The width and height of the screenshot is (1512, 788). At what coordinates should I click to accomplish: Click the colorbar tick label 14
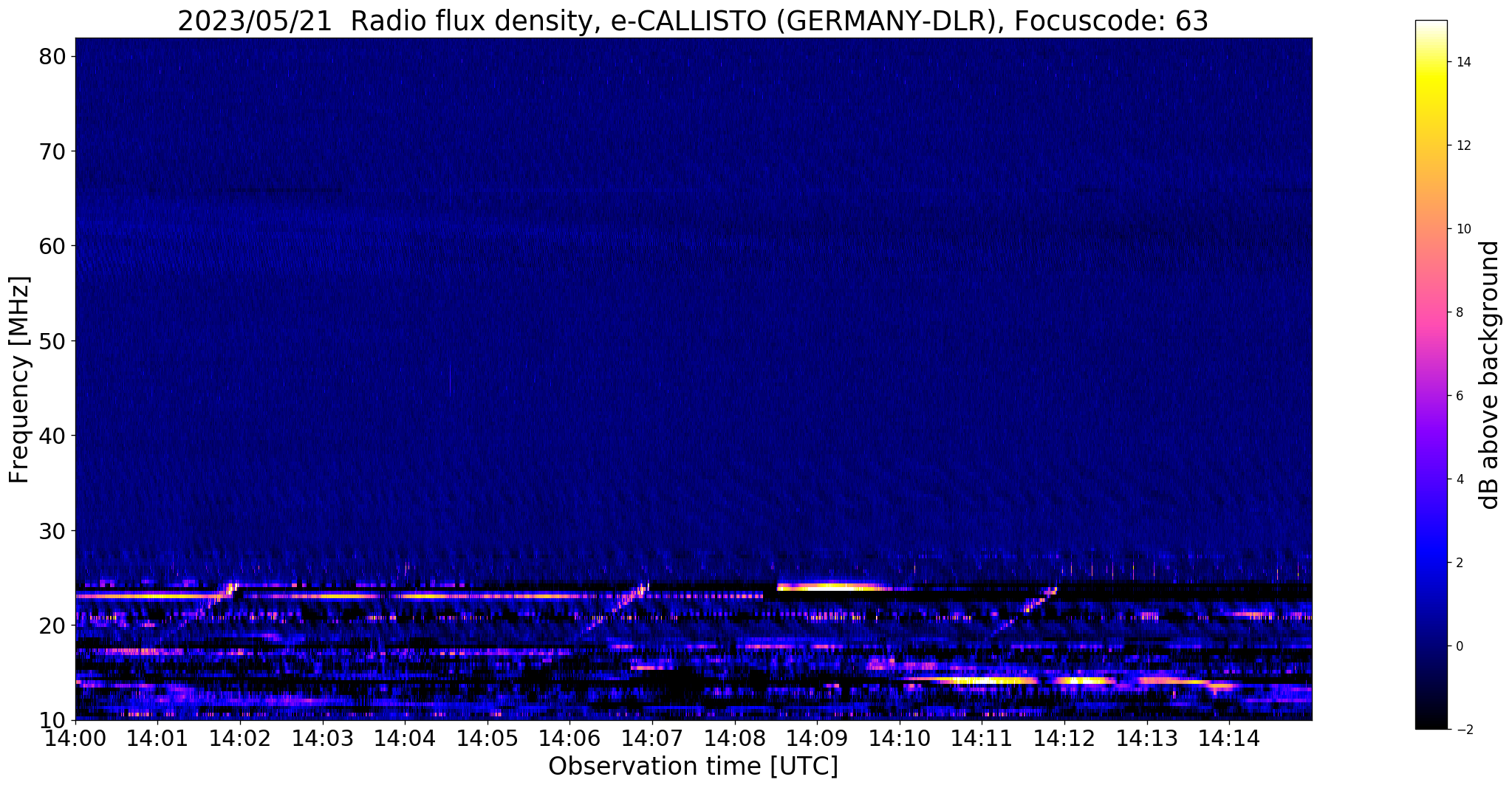(1463, 62)
